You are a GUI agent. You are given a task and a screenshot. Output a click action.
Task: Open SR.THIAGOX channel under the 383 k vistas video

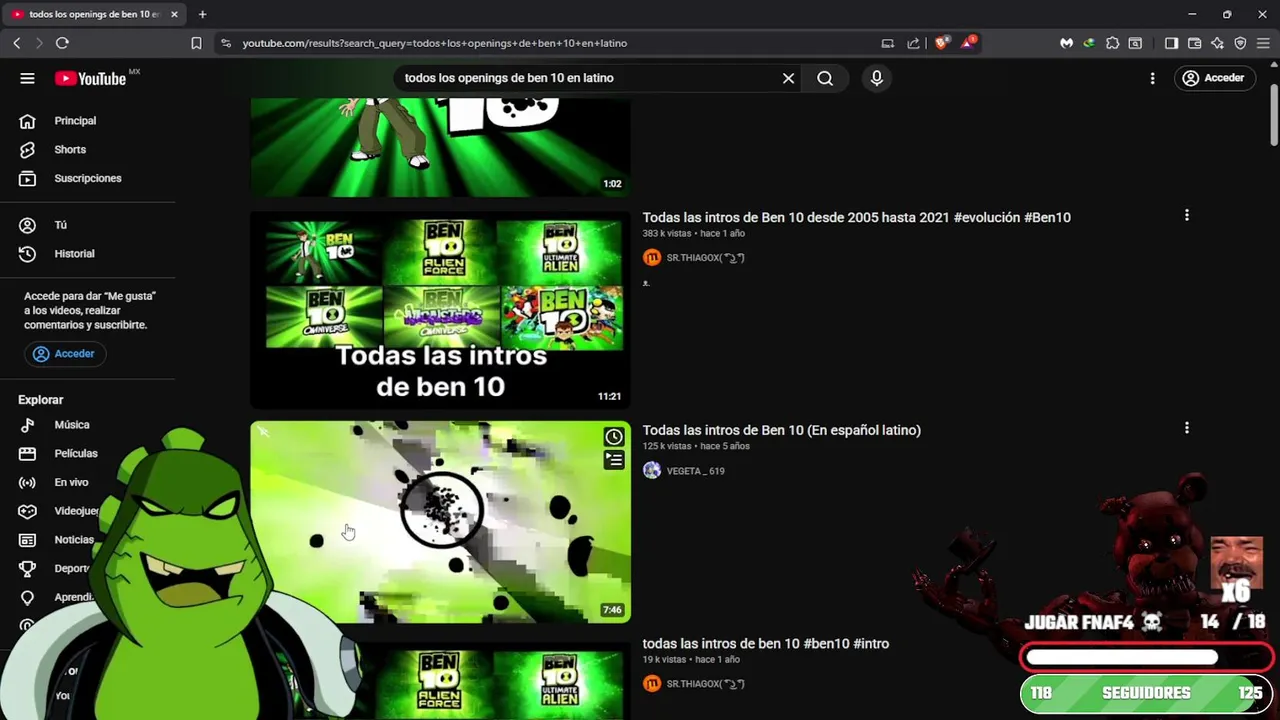pyautogui.click(x=706, y=258)
